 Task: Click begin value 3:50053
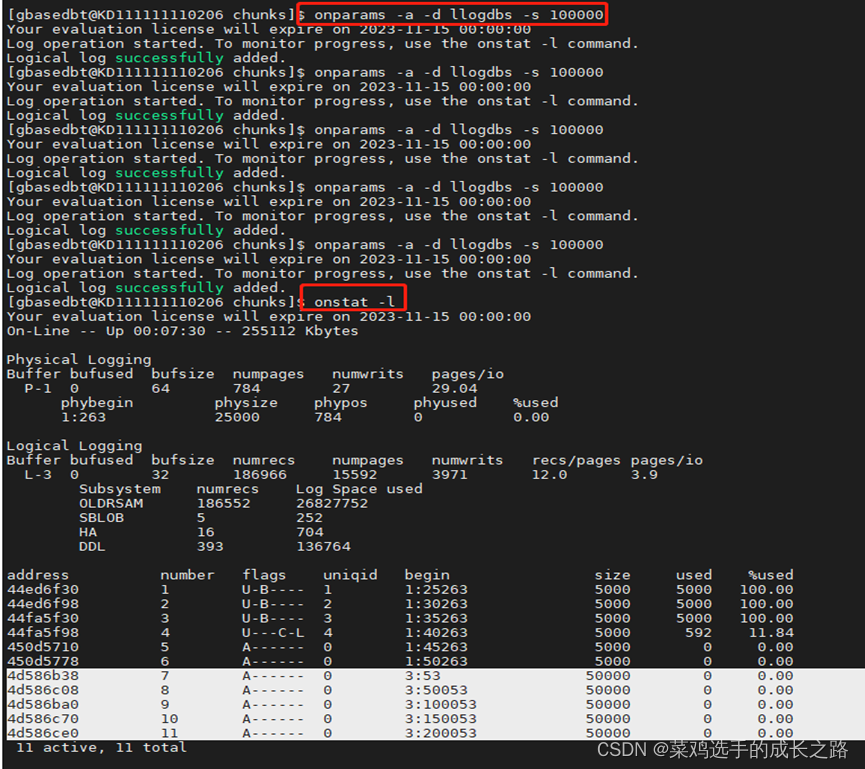436,690
